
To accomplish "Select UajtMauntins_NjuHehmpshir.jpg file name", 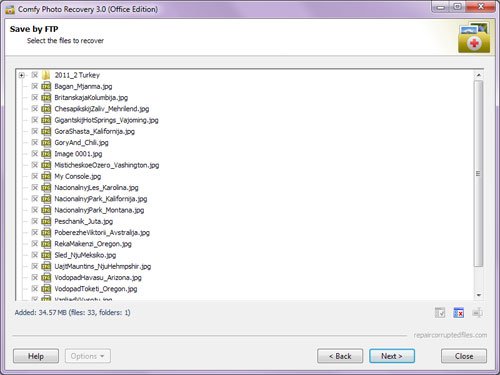I will pos(103,266).
